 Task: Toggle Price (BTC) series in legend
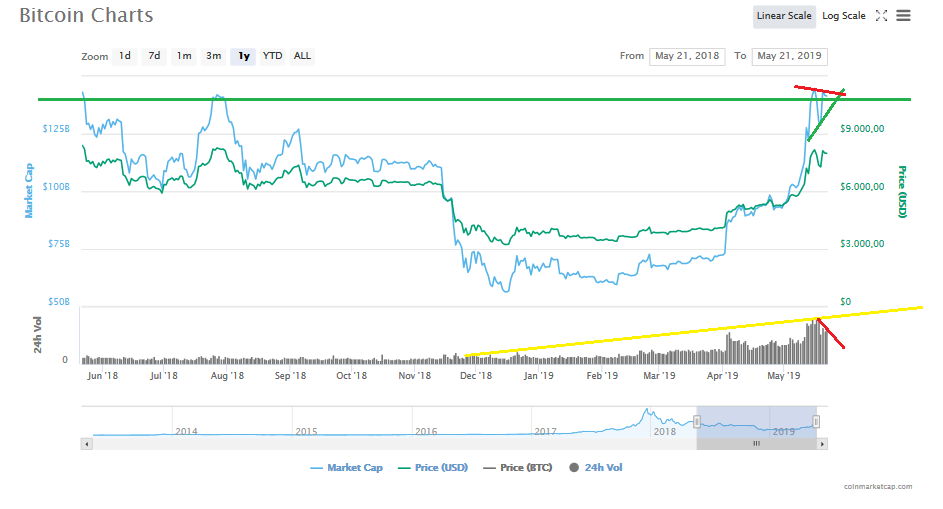pos(518,467)
